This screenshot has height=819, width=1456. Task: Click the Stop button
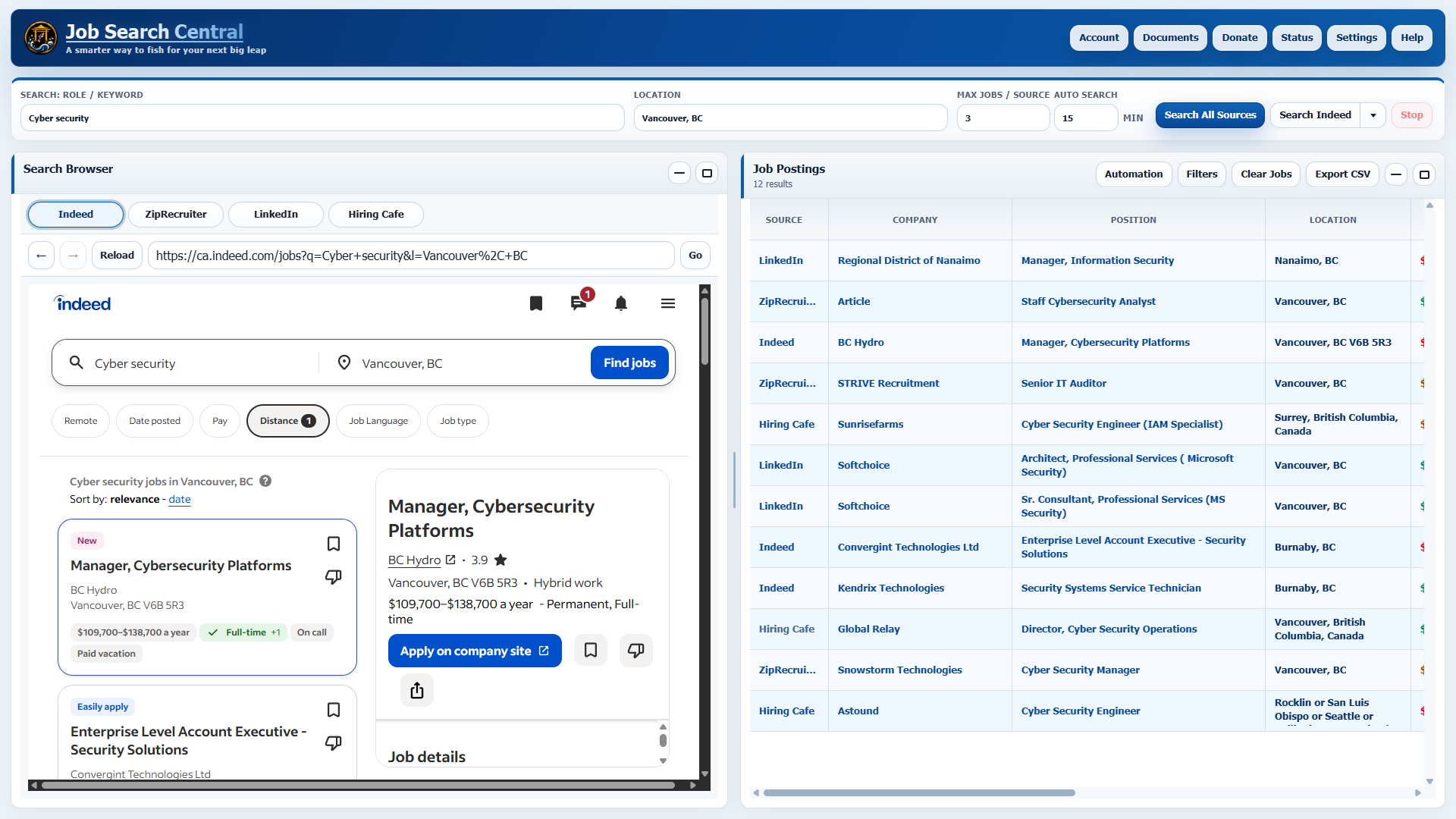1411,115
